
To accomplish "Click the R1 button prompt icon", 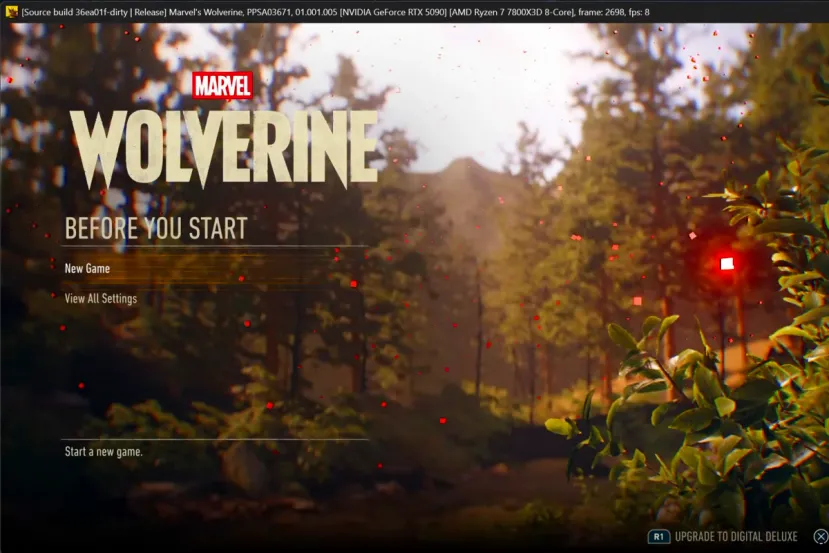I will (658, 537).
